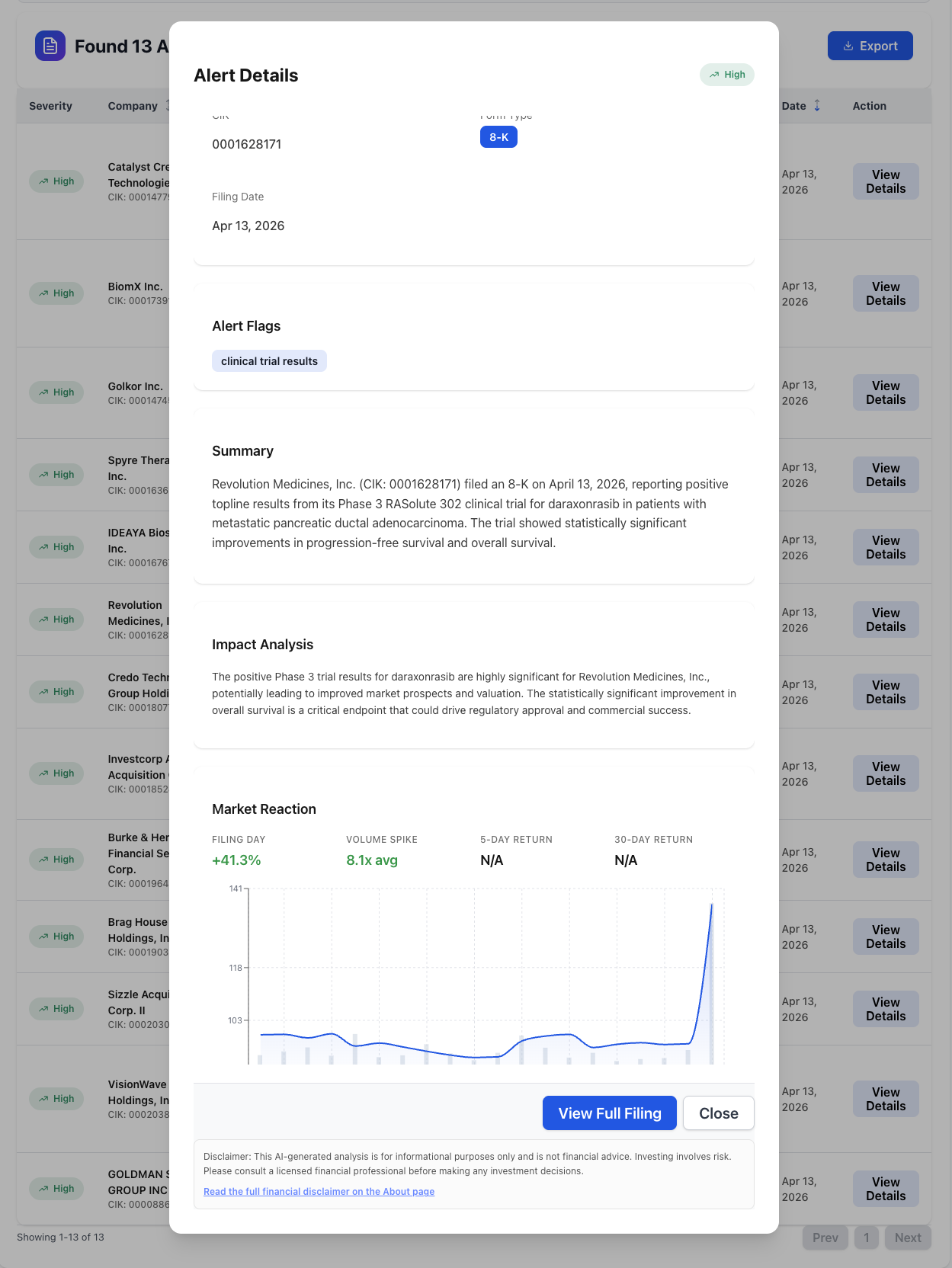
Task: Click High badge in Burke & Her row
Action: click(x=56, y=860)
